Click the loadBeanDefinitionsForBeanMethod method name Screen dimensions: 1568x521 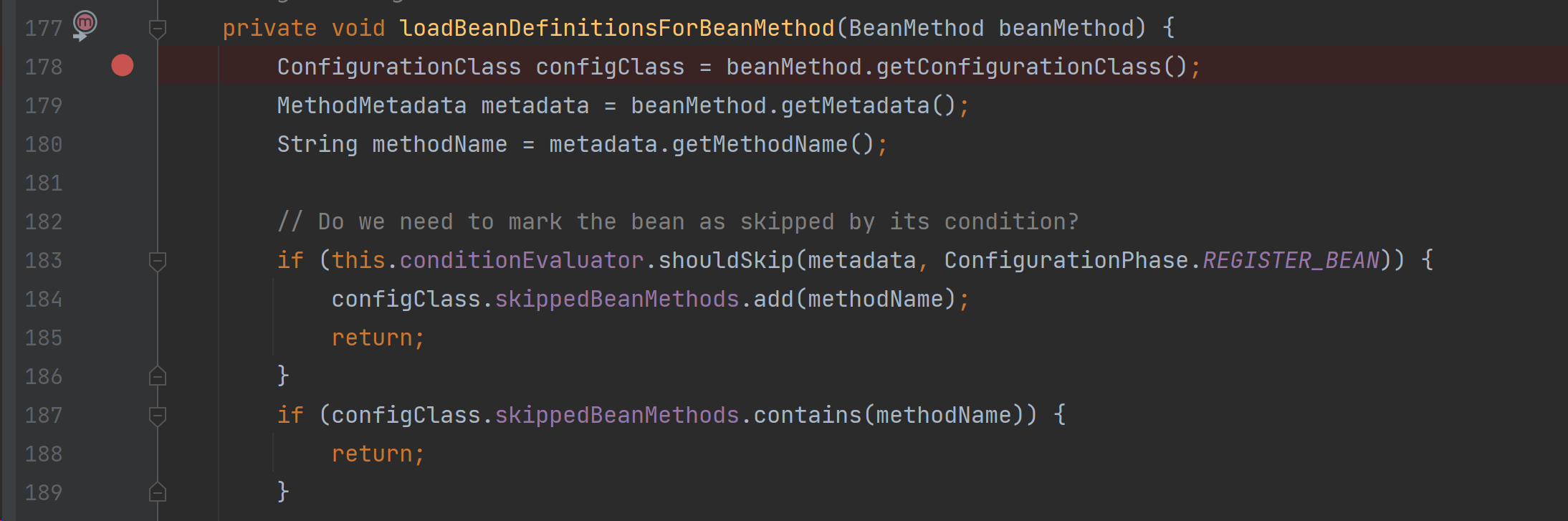click(616, 28)
